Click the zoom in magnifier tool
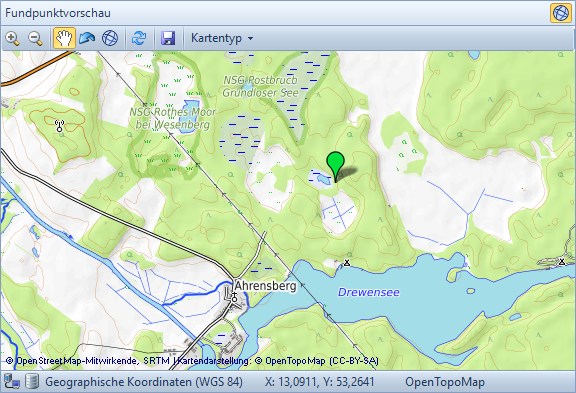 click(13, 38)
